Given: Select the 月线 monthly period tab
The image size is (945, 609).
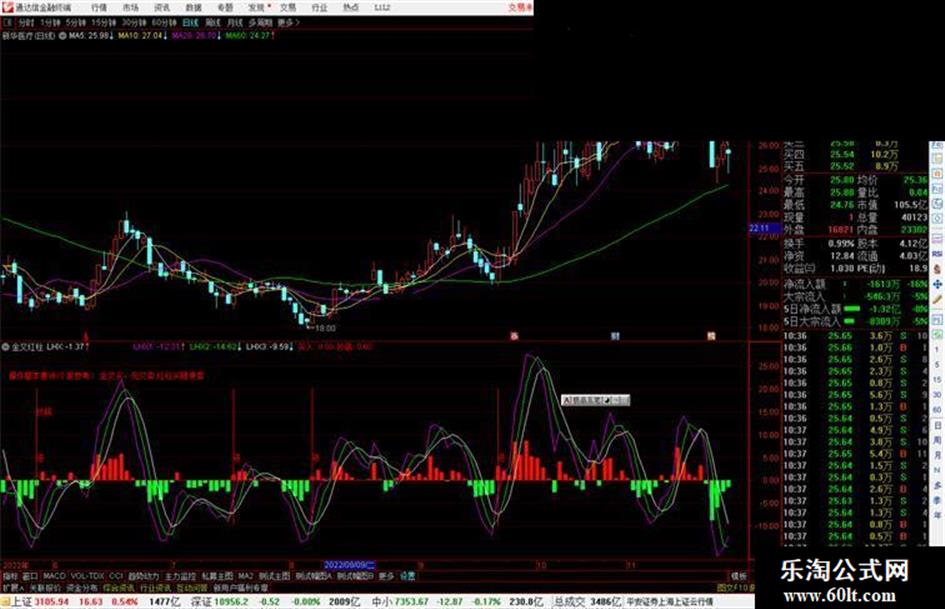Looking at the screenshot, I should (234, 22).
